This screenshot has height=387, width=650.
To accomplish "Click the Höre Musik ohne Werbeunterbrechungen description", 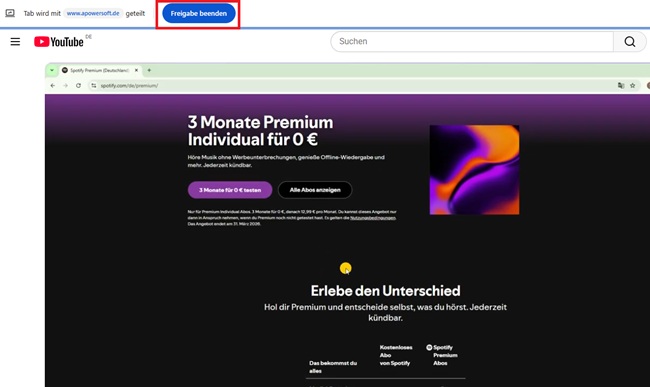I will pos(286,161).
